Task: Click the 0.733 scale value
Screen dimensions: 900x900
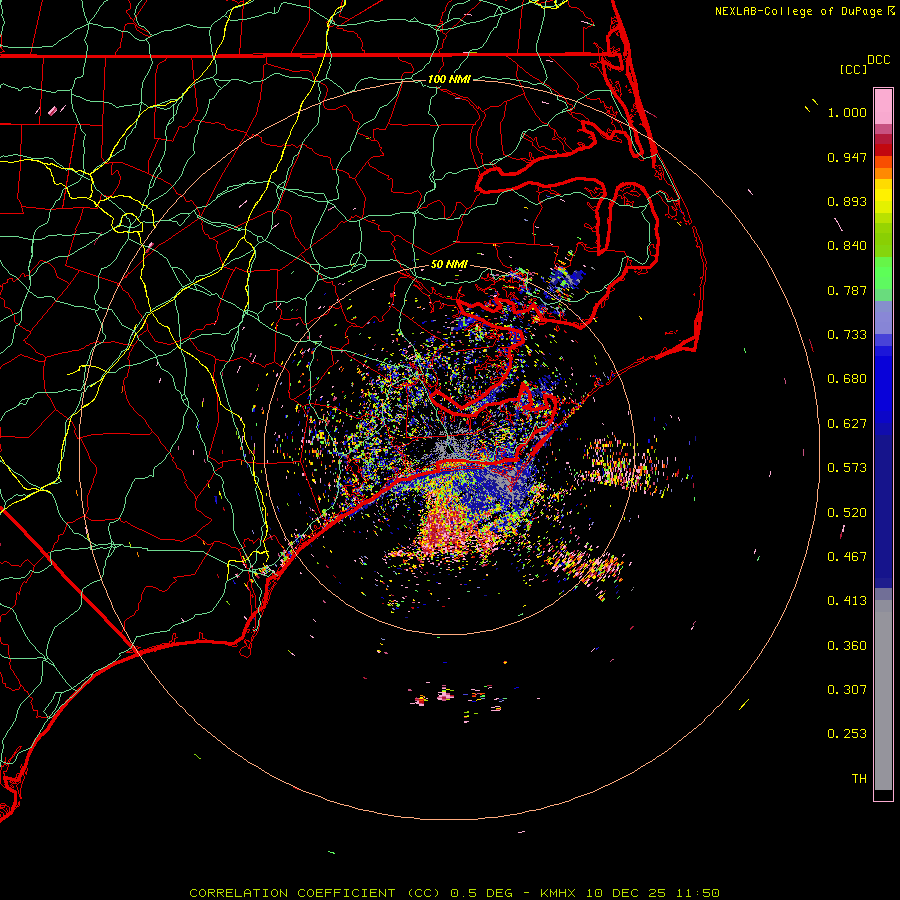Action: click(847, 335)
